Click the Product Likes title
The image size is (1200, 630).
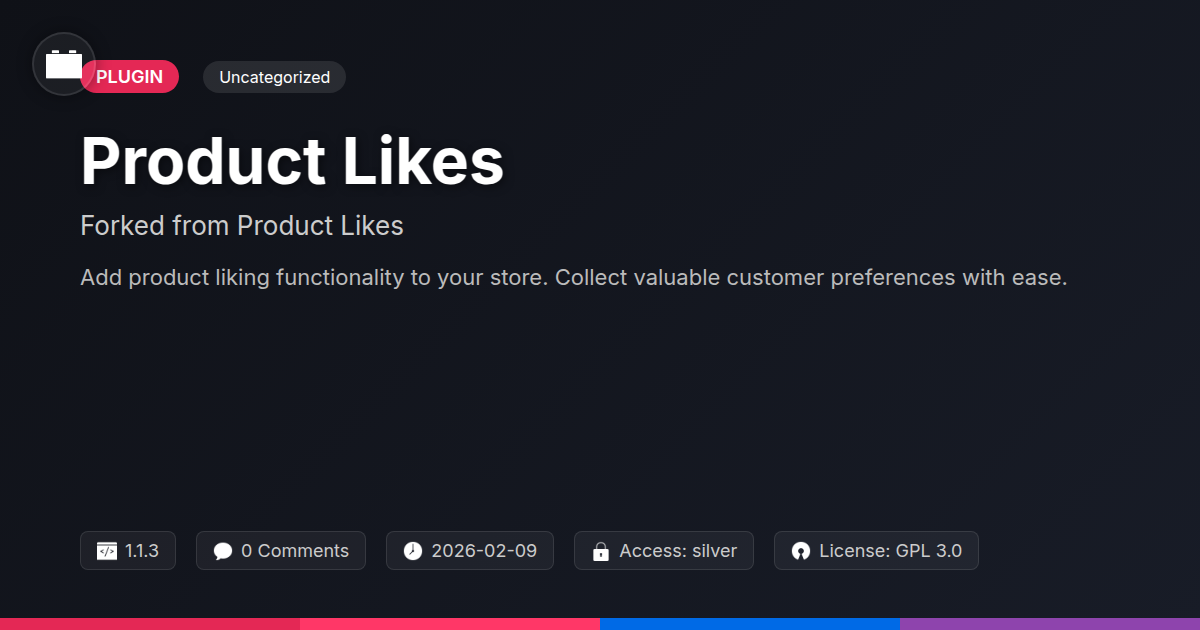tap(292, 161)
